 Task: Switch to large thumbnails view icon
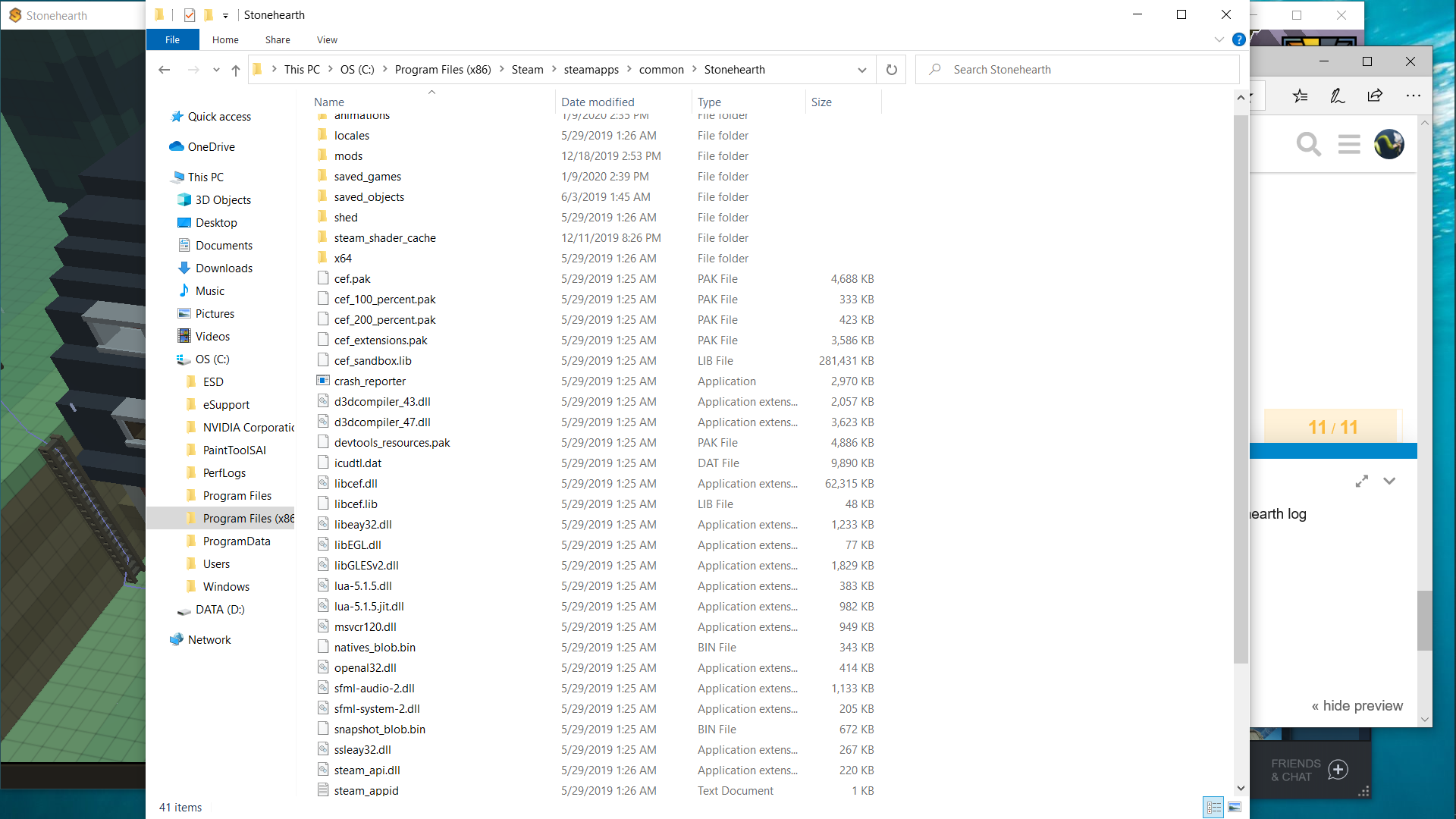1235,807
